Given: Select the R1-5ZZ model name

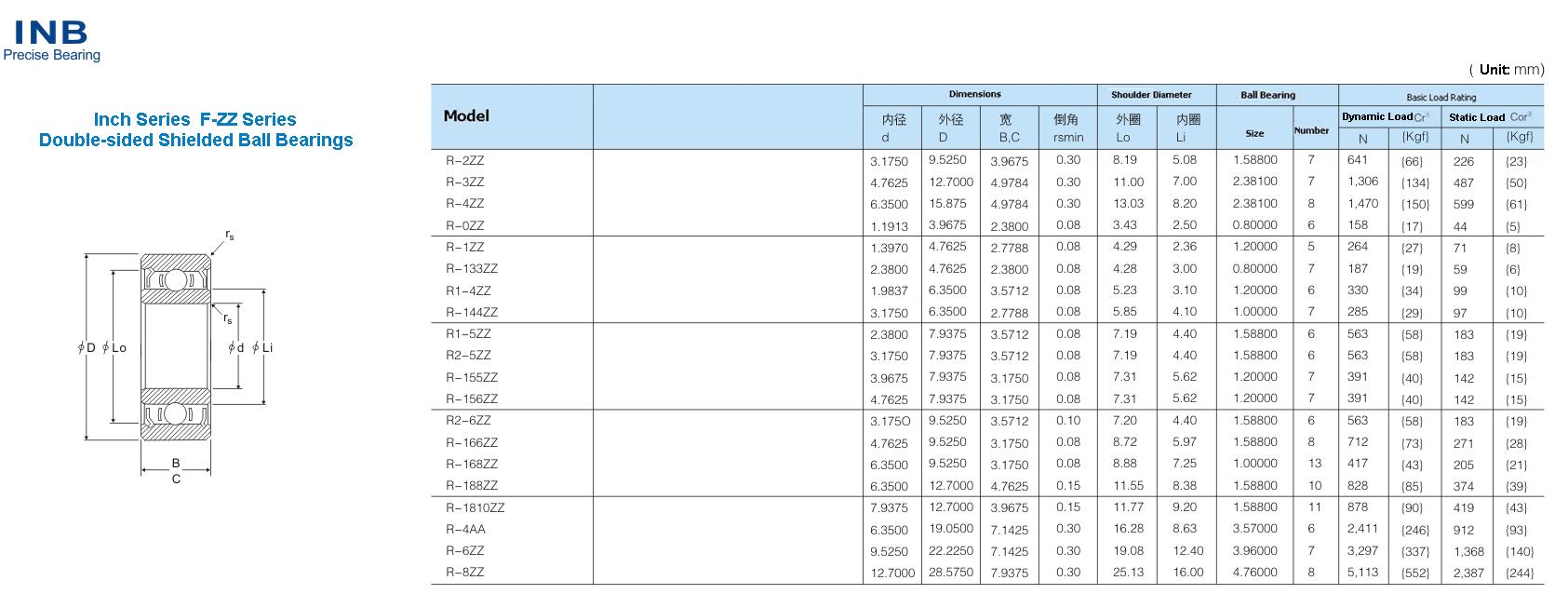Looking at the screenshot, I should tap(468, 334).
